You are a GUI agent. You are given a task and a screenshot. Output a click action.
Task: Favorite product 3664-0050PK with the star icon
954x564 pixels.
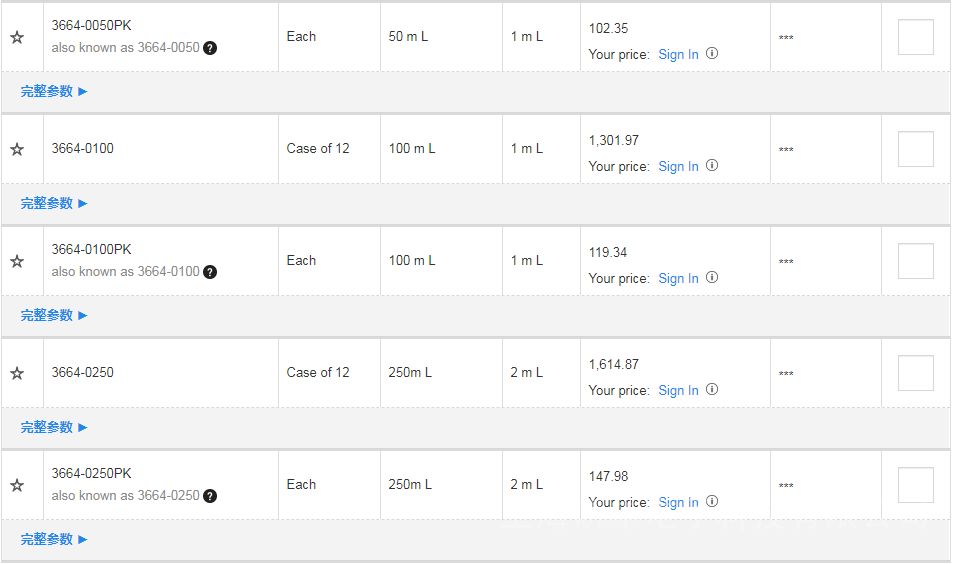17,37
